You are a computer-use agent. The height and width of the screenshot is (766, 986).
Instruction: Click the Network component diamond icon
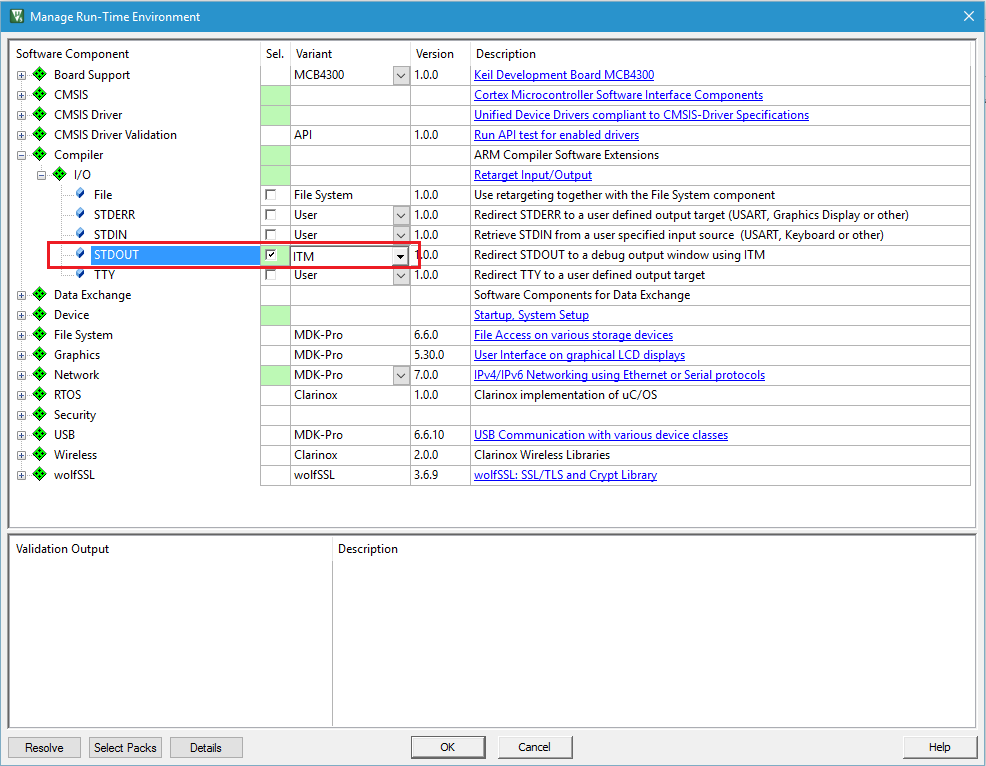click(40, 375)
